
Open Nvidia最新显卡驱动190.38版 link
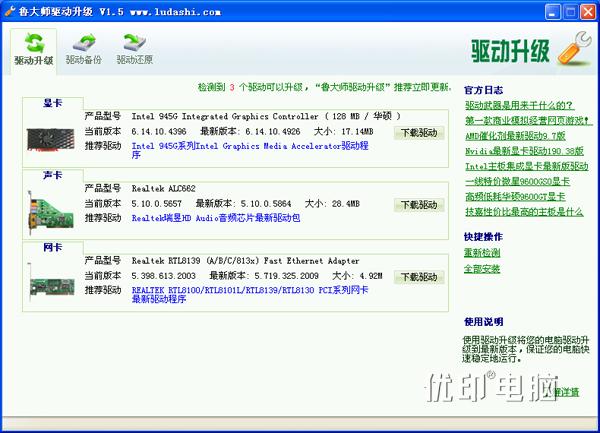pos(524,151)
